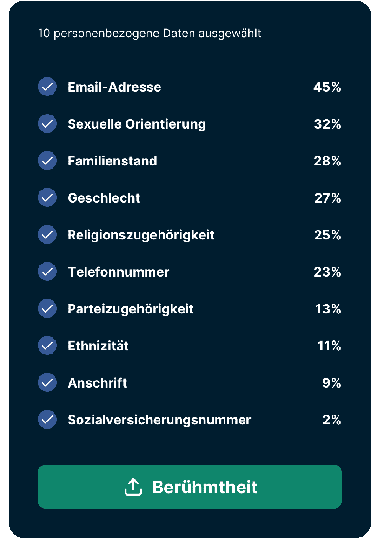Toggle the Sexuelle Orientierung checkmark

pos(47,124)
